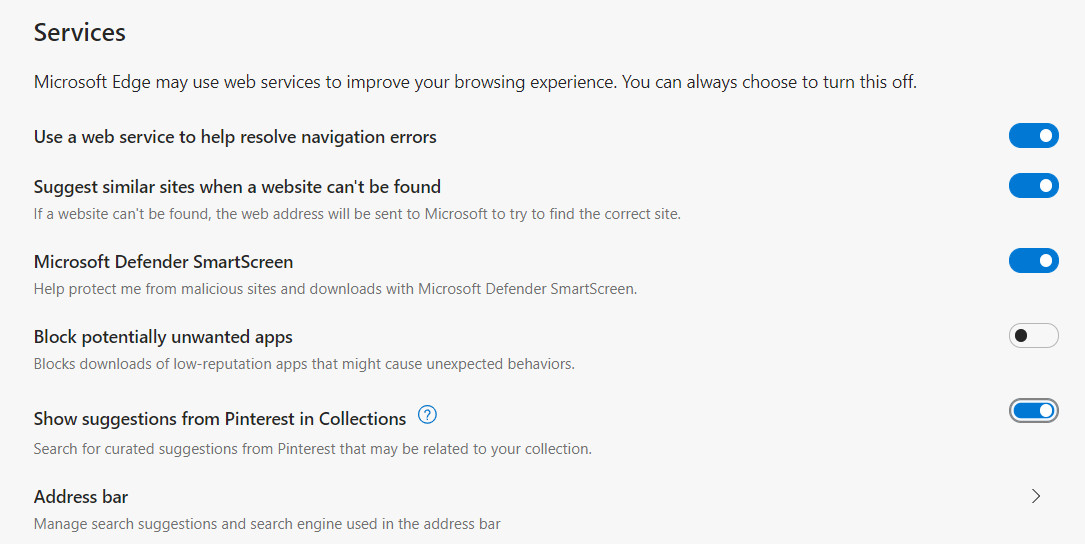
Task: Click 'Blocks downloads of low-reputation apps' description
Action: click(x=304, y=364)
